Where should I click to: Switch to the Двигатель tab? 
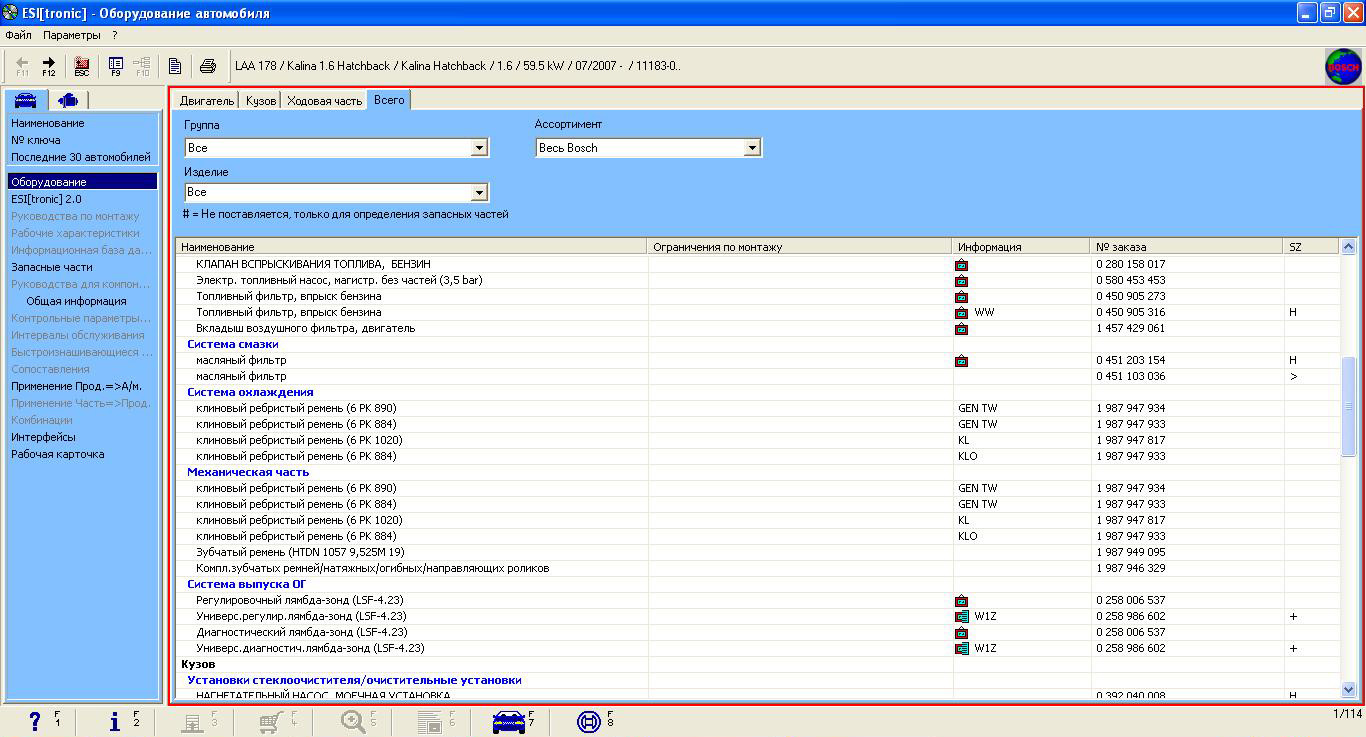click(207, 101)
